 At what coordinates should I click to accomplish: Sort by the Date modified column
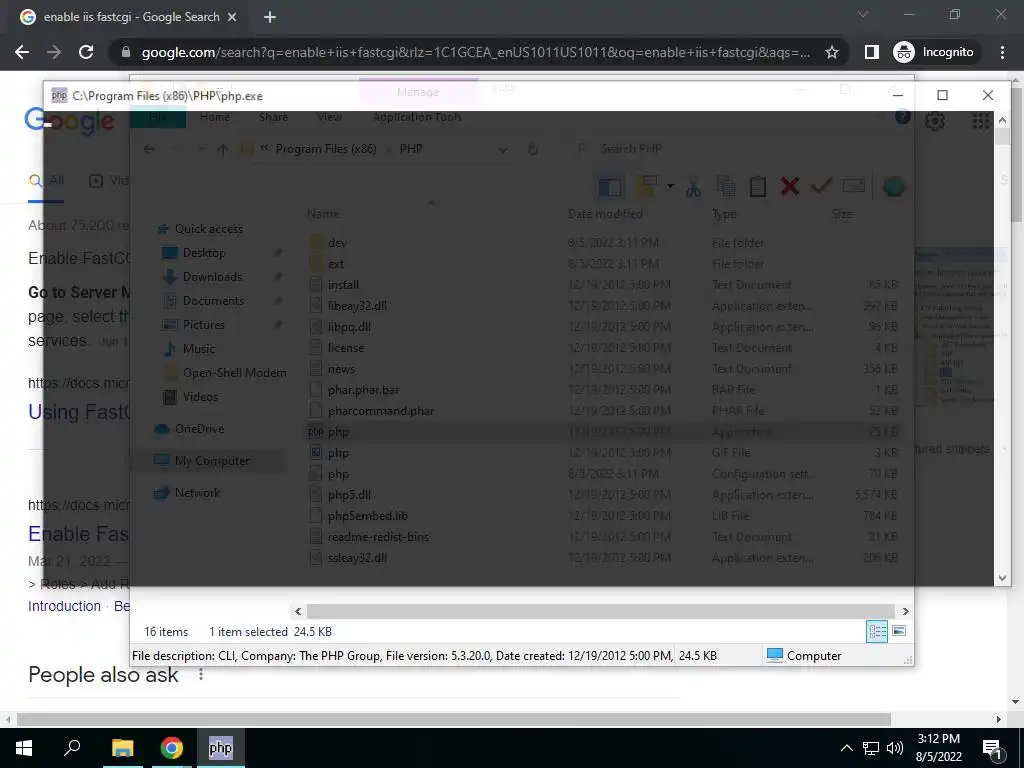(605, 214)
